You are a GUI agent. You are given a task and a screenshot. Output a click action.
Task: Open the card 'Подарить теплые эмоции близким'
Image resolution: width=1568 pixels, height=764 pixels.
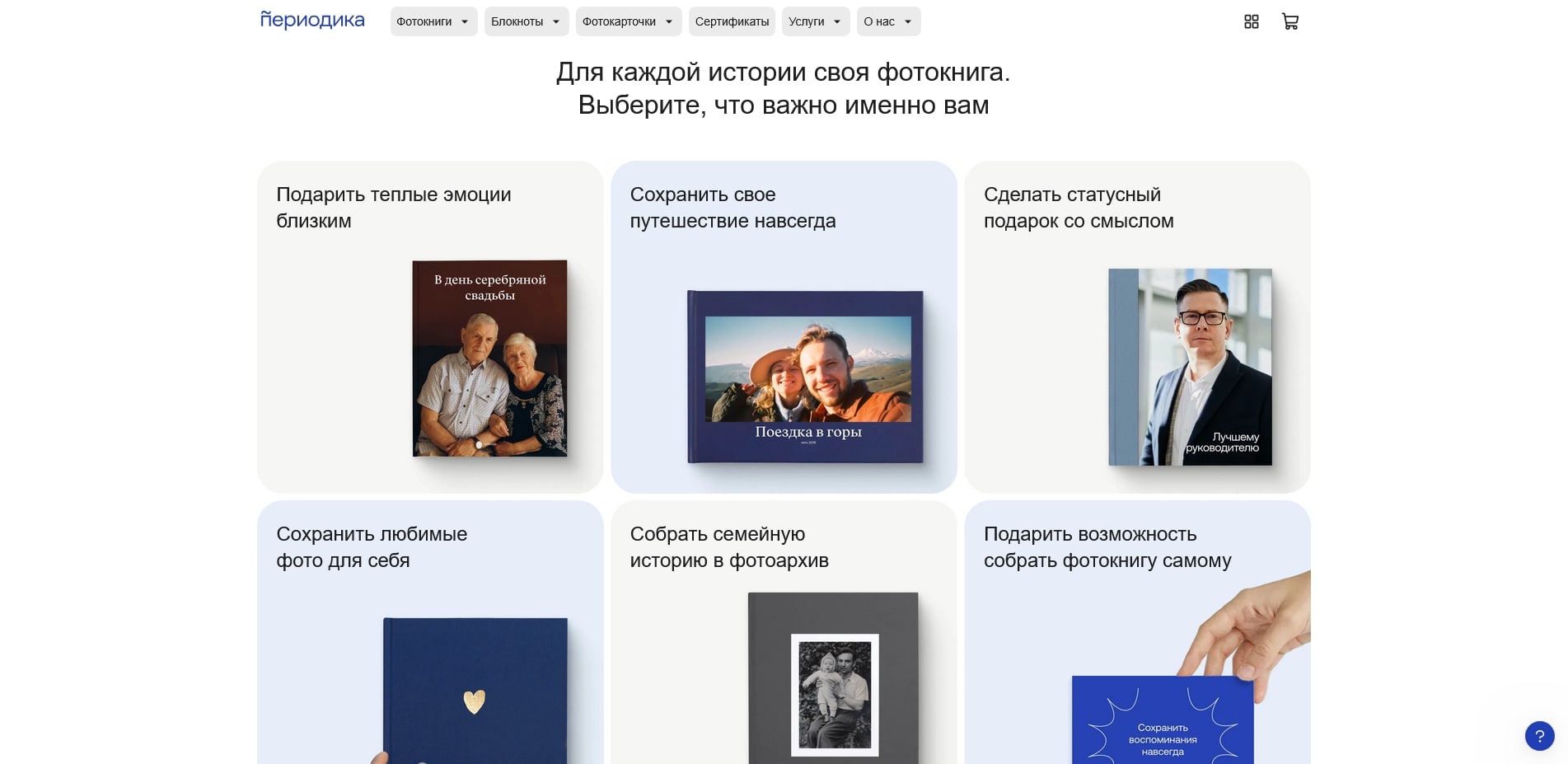click(x=429, y=326)
